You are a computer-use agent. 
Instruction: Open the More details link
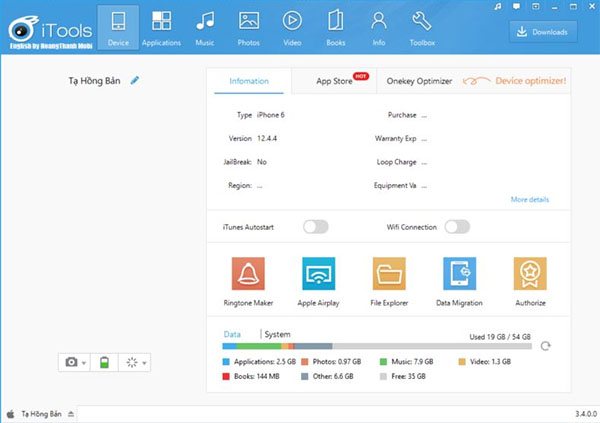click(x=529, y=200)
